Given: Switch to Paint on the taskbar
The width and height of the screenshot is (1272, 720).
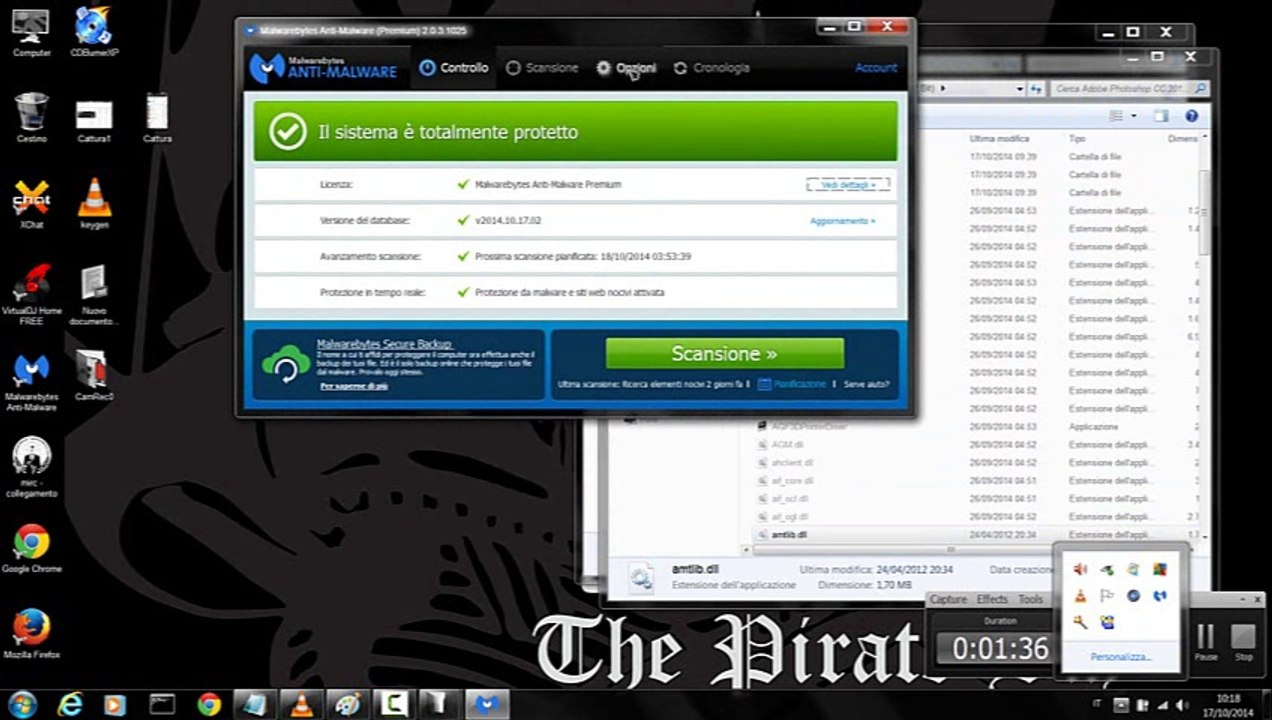Looking at the screenshot, I should [x=347, y=704].
